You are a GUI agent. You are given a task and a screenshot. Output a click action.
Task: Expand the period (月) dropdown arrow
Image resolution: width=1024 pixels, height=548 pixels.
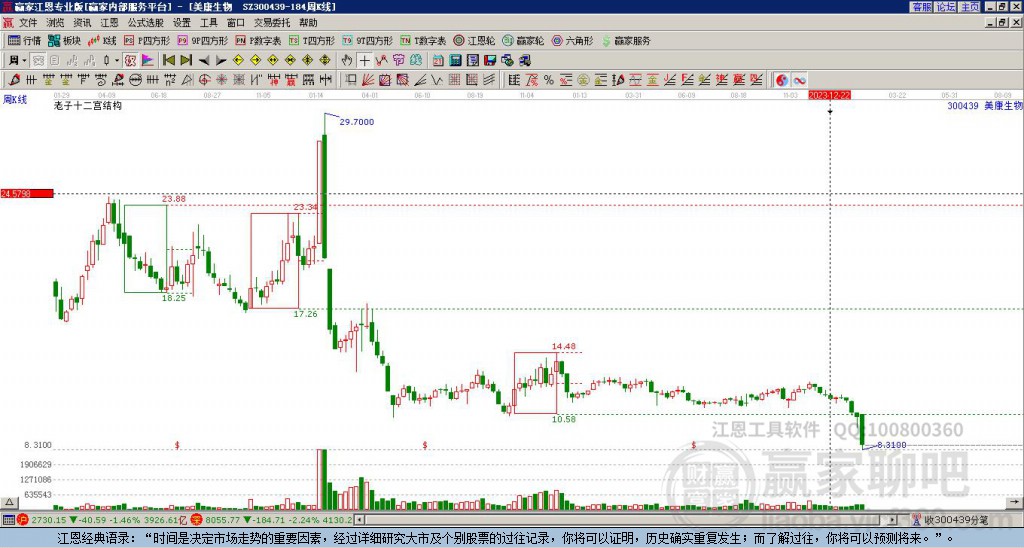[x=24, y=61]
